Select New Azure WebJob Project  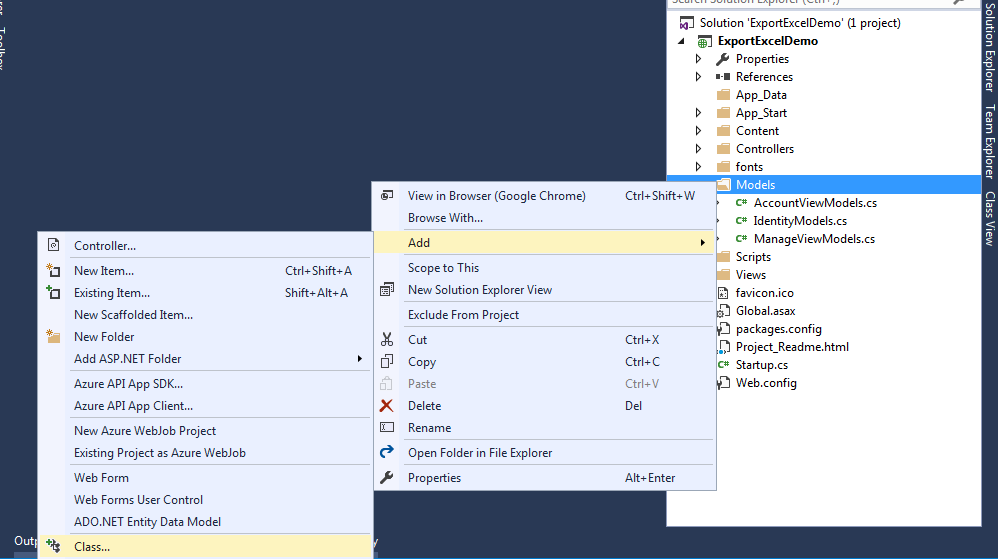click(x=204, y=431)
